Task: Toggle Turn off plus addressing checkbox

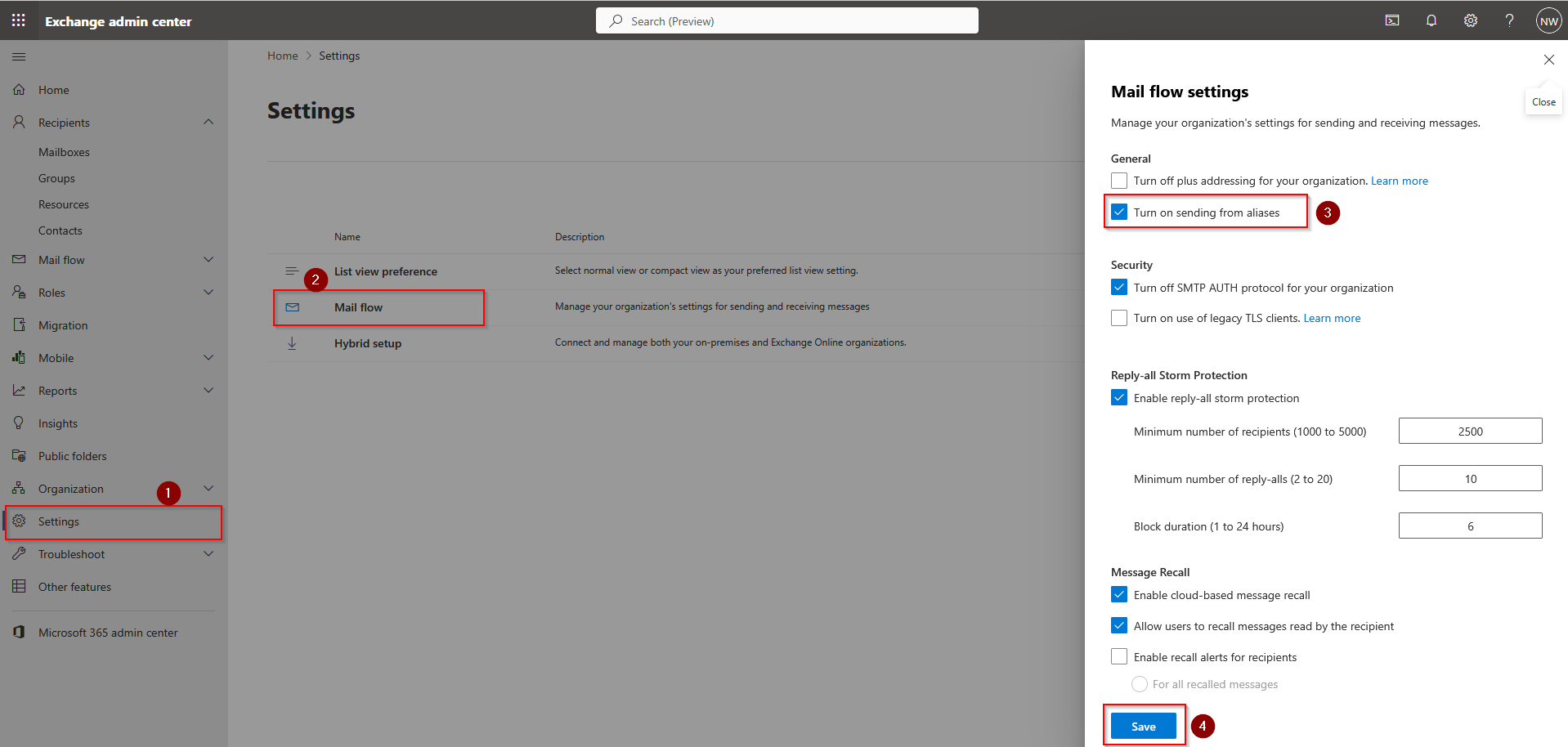Action: pyautogui.click(x=1119, y=181)
